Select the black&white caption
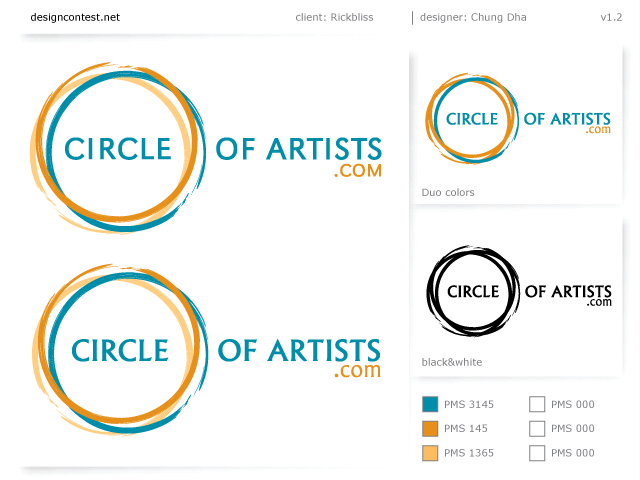Viewport: 640px width, 480px height. tap(452, 362)
